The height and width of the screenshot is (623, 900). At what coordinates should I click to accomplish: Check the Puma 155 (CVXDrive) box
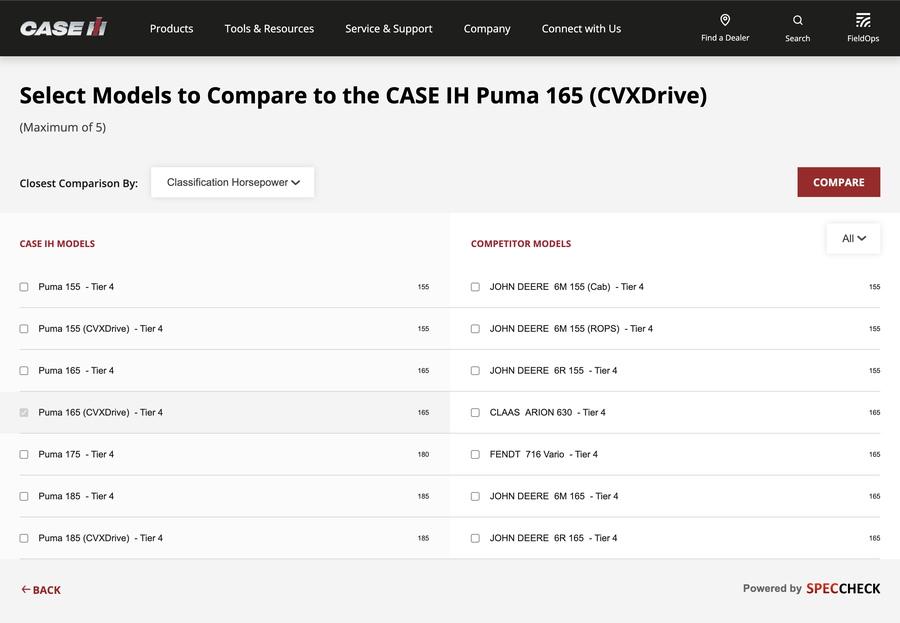(x=24, y=328)
